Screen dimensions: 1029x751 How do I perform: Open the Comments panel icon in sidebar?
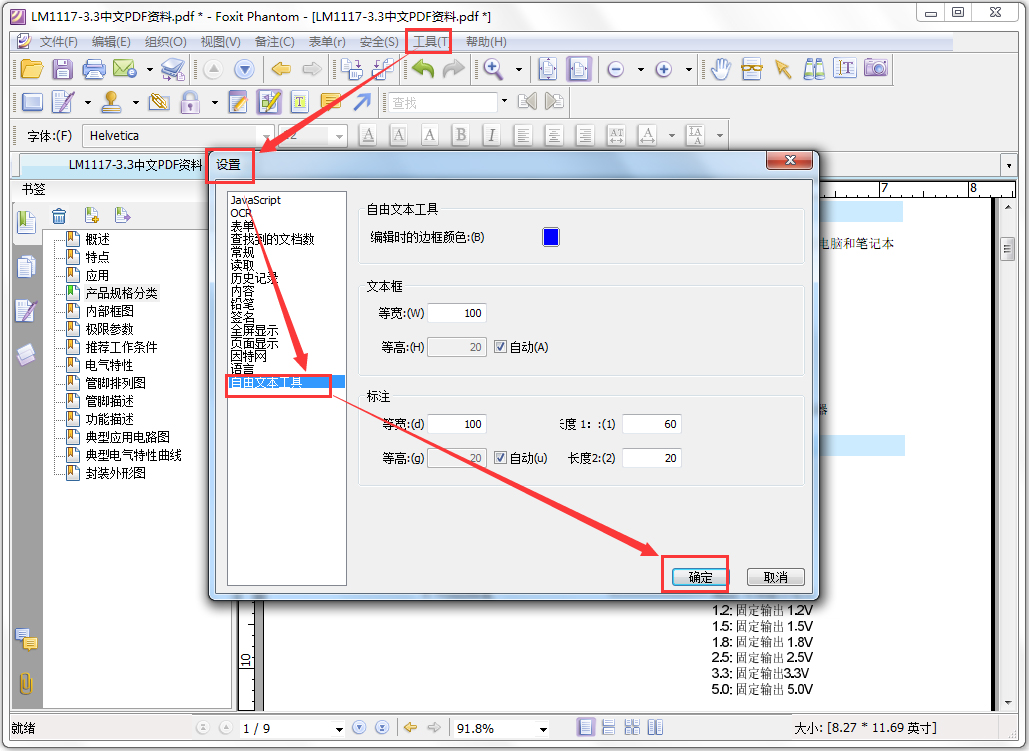(x=27, y=639)
